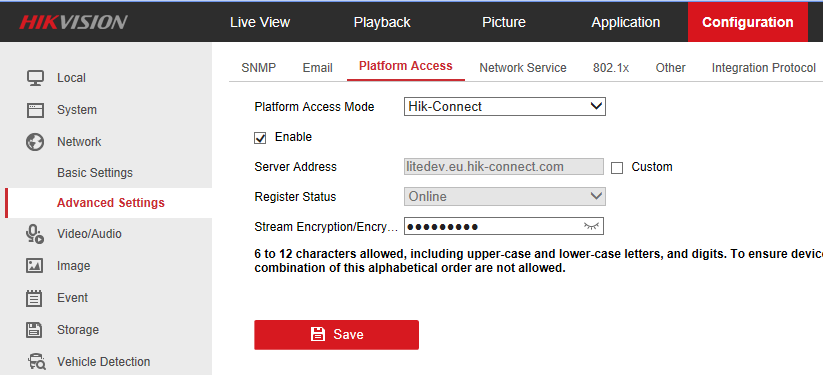This screenshot has width=823, height=375.
Task: Click the Image picture icon
Action: coord(35,266)
